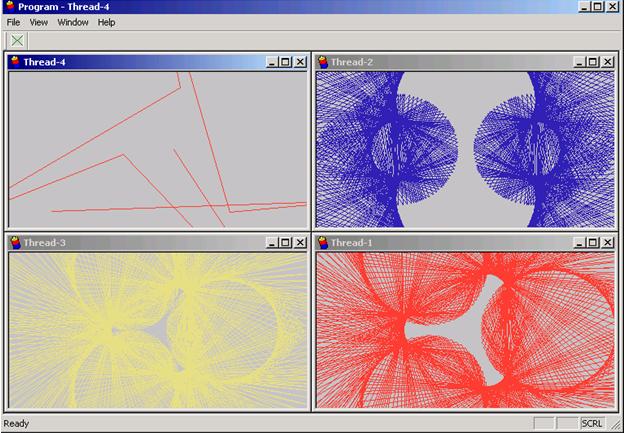This screenshot has height=433, width=625.
Task: Click the Thread-4 title text
Action: pos(44,62)
